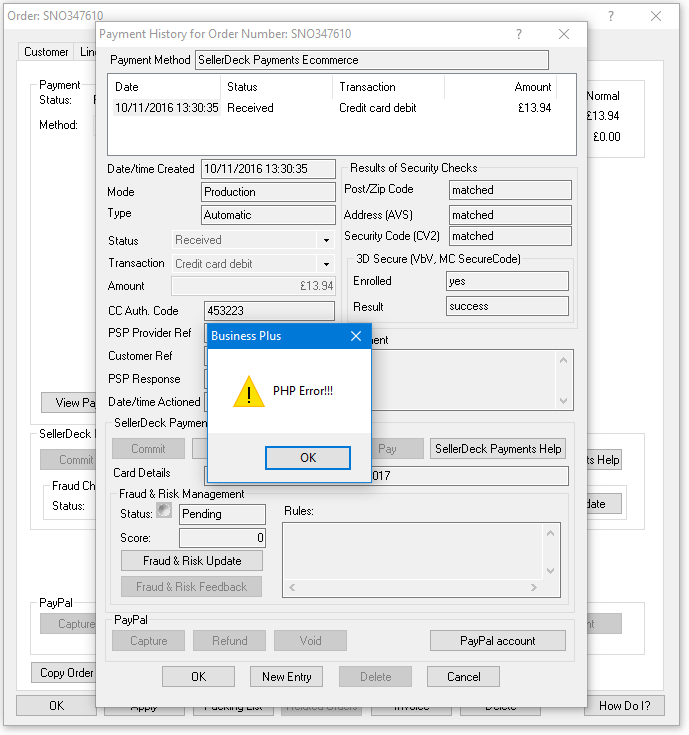Click the Address (AVS) result field

[x=510, y=215]
